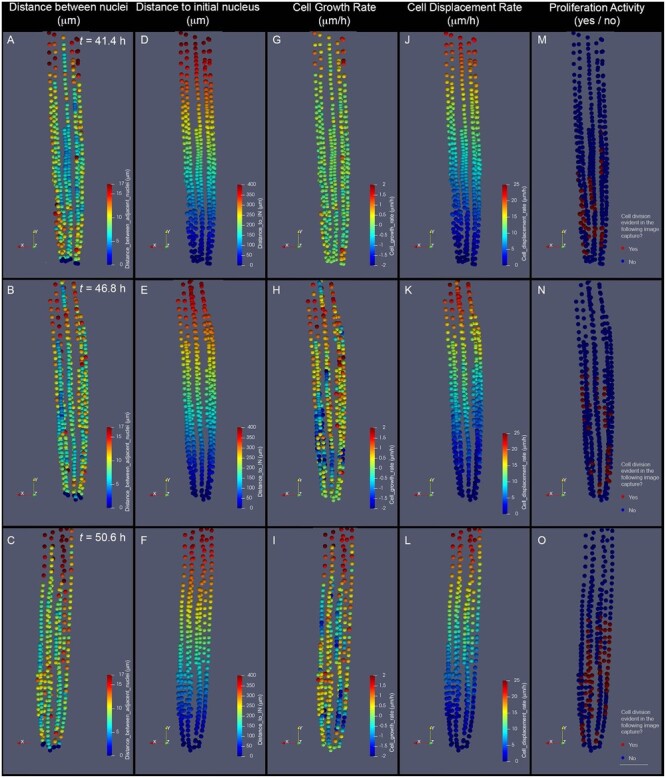Click the XYZ orientation axes icon in panel M
This screenshot has height=778, width=666.
[557, 239]
